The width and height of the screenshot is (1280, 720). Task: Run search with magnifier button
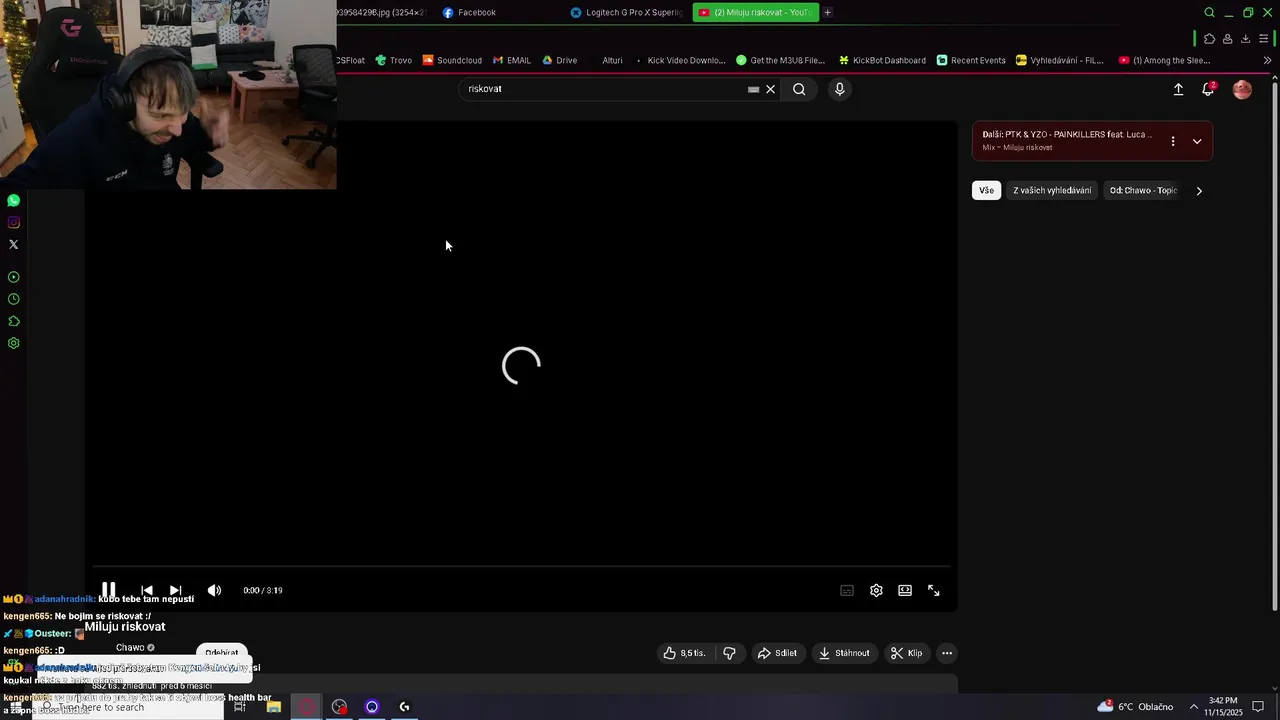[799, 89]
